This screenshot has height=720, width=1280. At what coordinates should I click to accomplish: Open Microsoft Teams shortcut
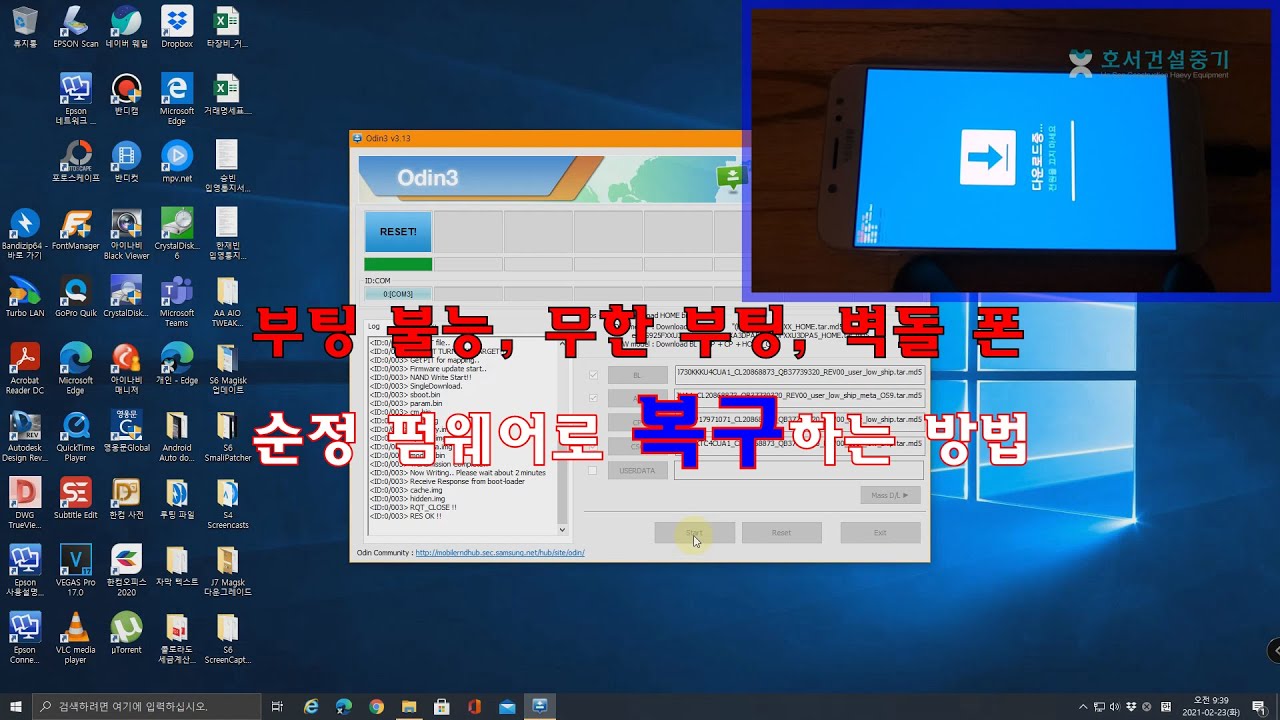click(x=177, y=302)
